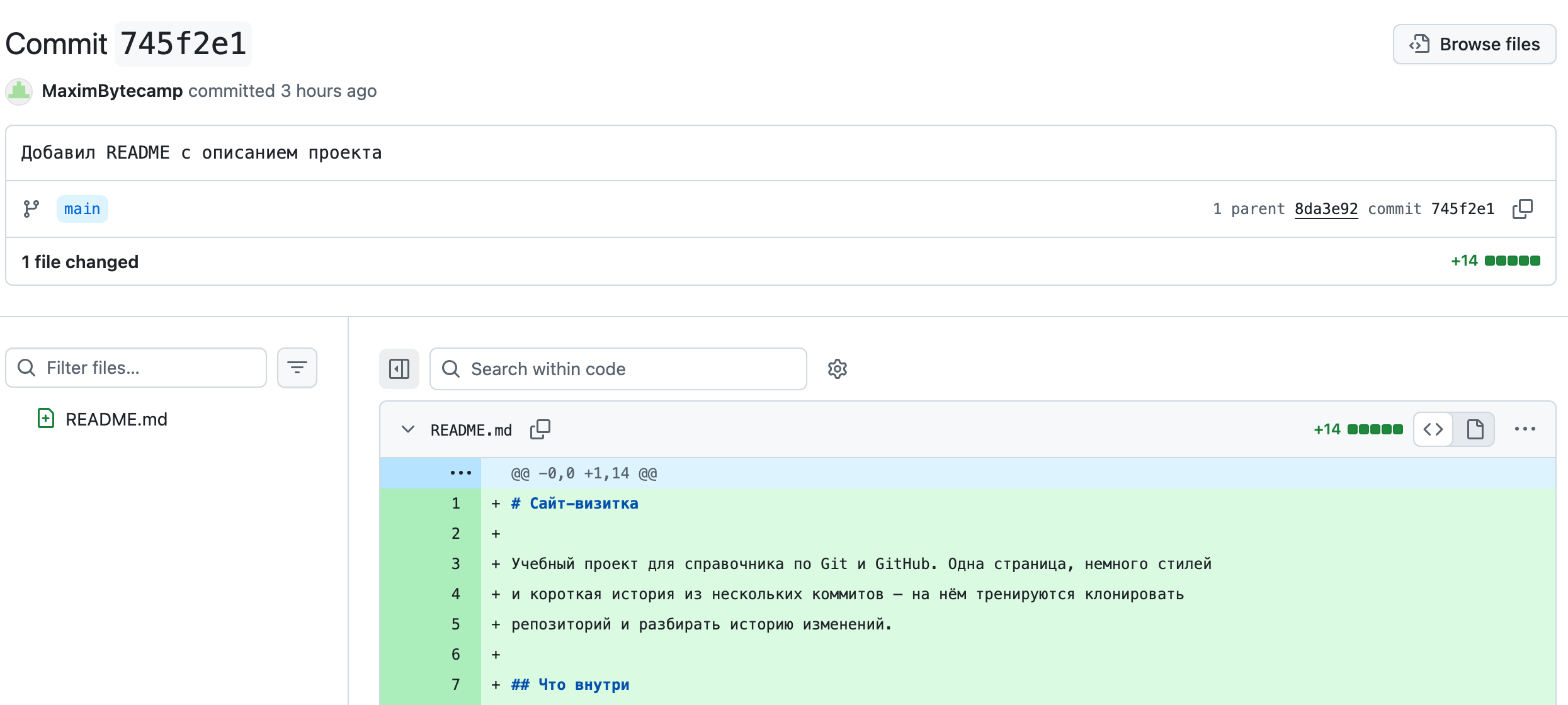The width and height of the screenshot is (1568, 705).
Task: Copy the full commit SHA
Action: (1523, 209)
